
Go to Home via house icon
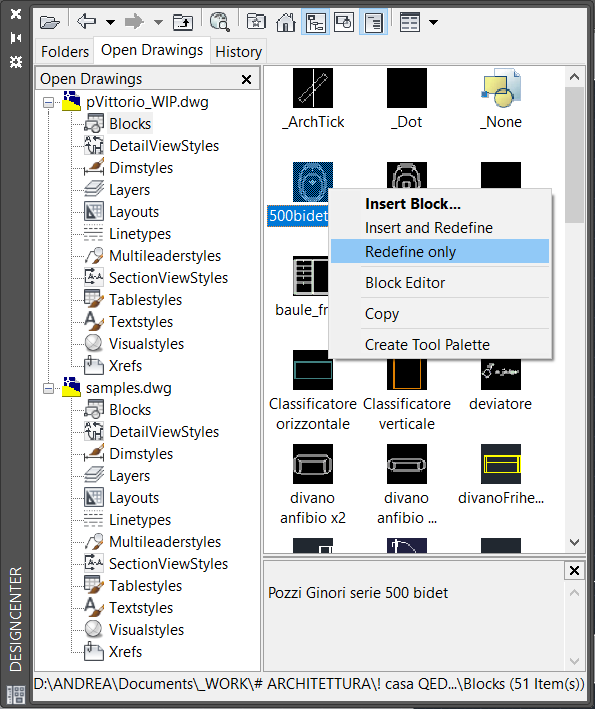coord(286,22)
